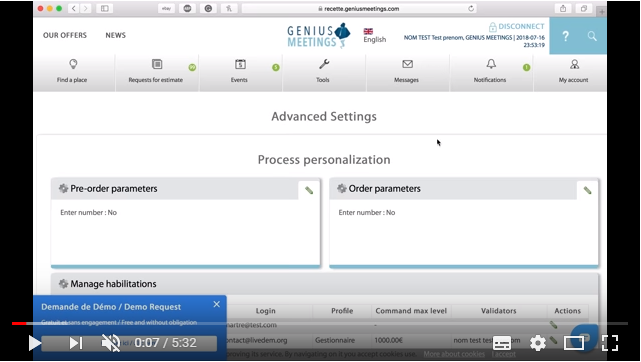This screenshot has height=362, width=641.
Task: Open Requests for estimate section
Action: pyautogui.click(x=157, y=72)
